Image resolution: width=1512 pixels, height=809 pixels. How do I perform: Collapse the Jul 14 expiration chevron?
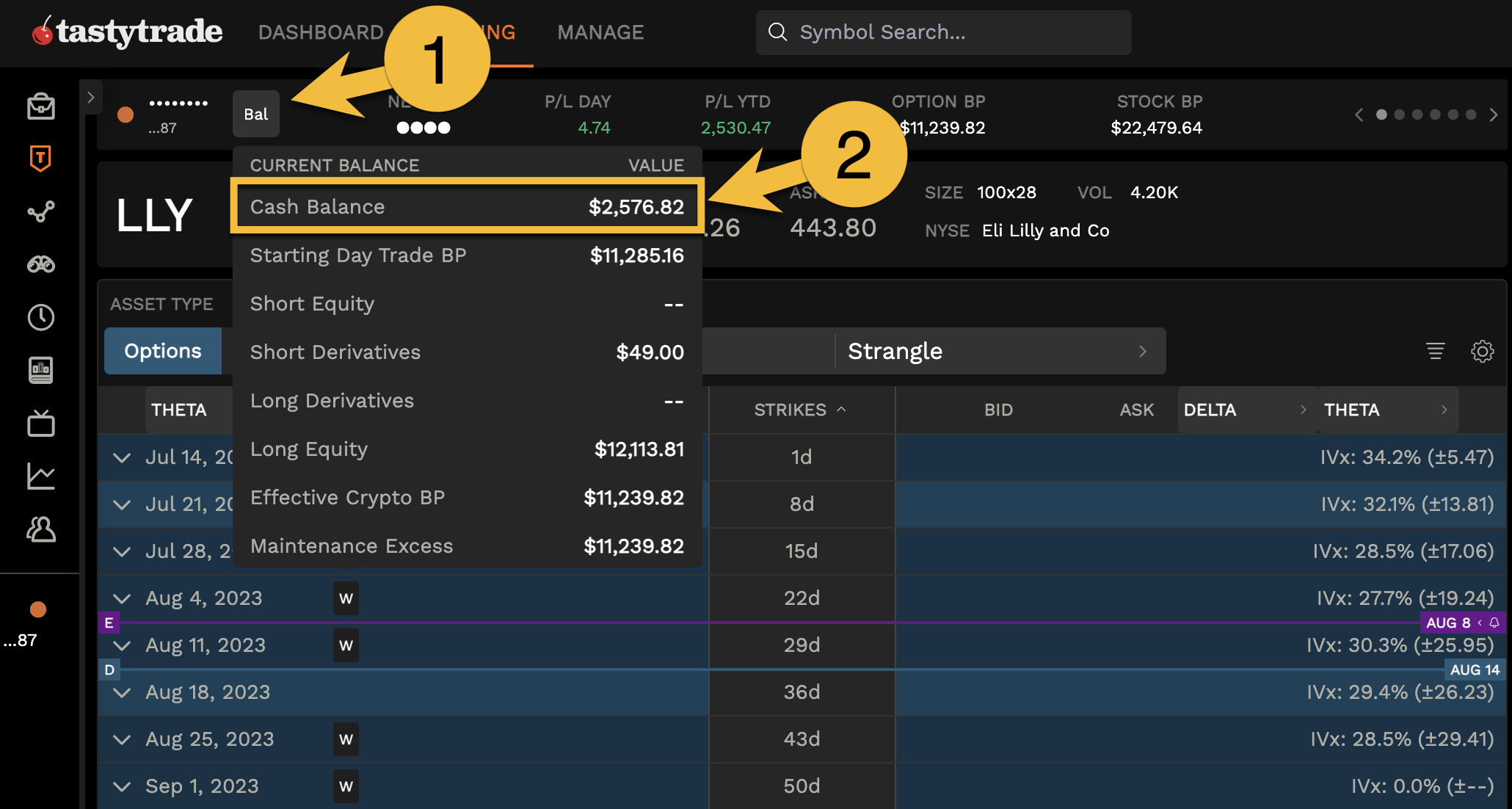pyautogui.click(x=122, y=457)
